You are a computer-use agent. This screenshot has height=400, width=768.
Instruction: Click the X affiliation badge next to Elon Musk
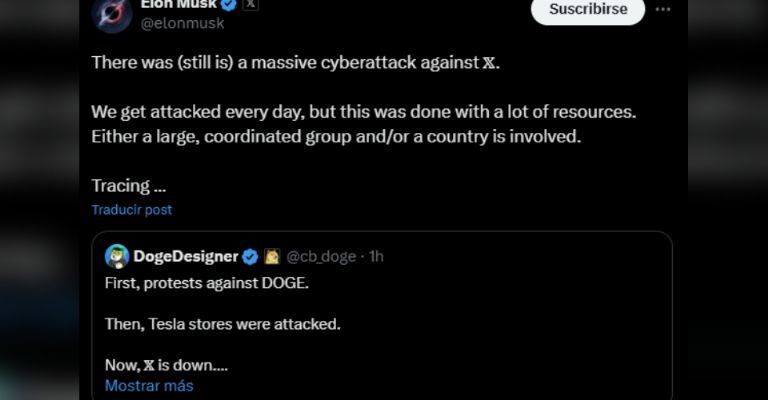[251, 5]
